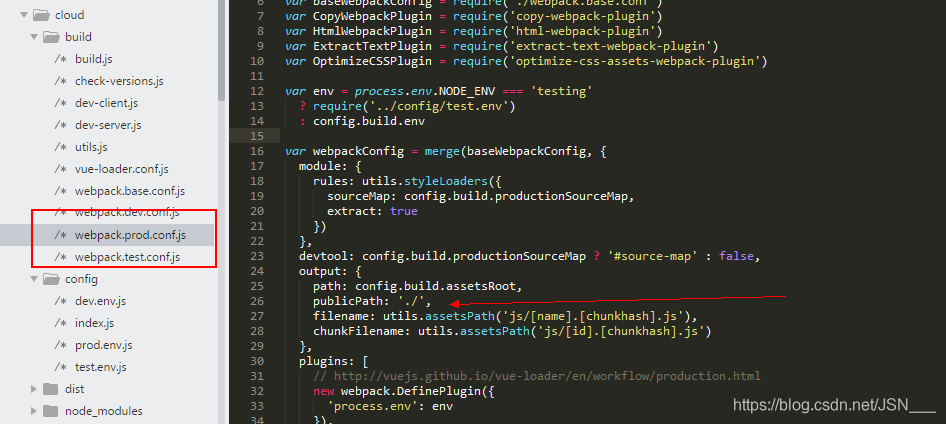This screenshot has height=424, width=946.
Task: Open webpack.dev.conf.js file
Action: pyautogui.click(x=127, y=213)
